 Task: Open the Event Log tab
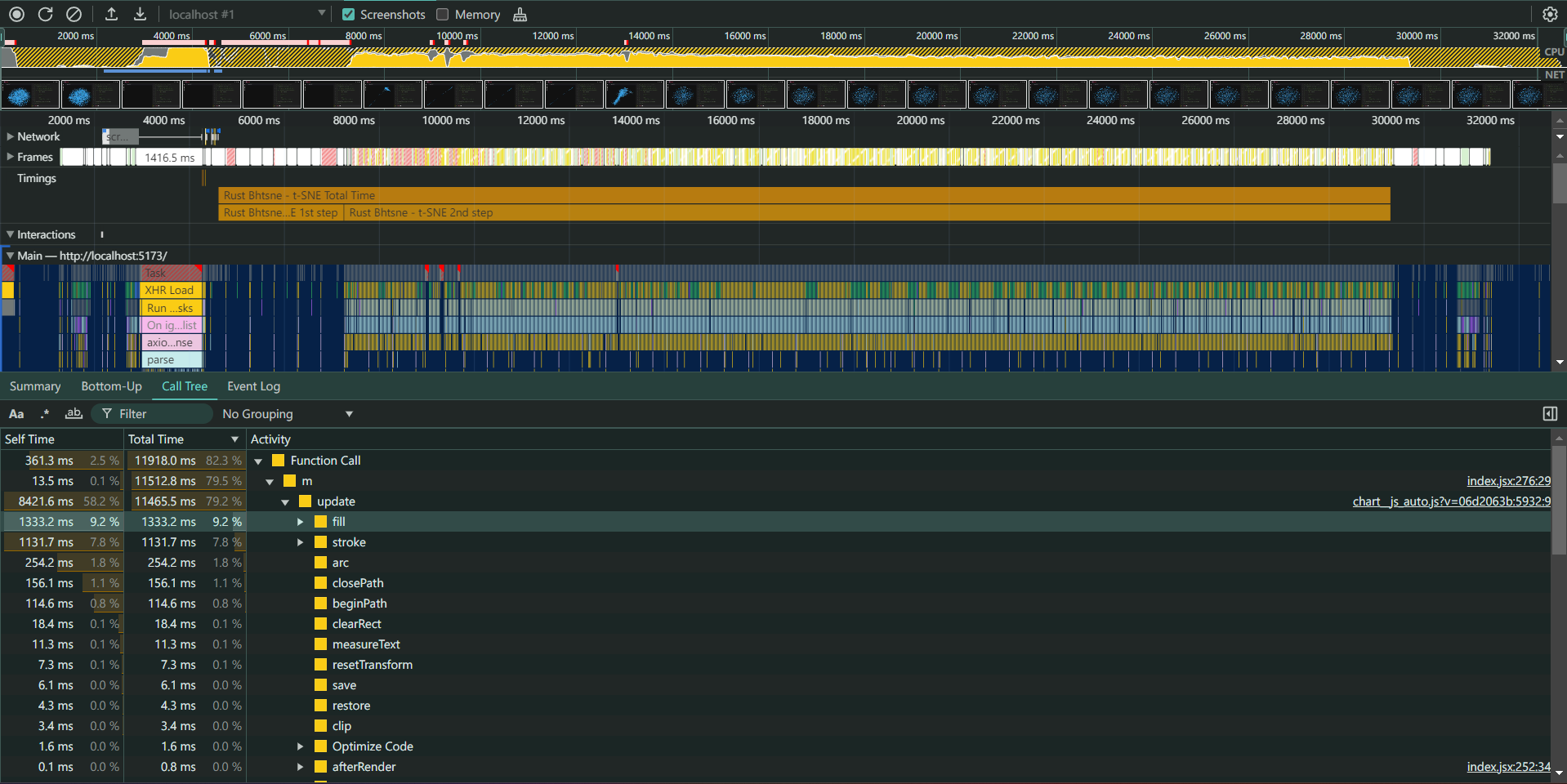(253, 385)
